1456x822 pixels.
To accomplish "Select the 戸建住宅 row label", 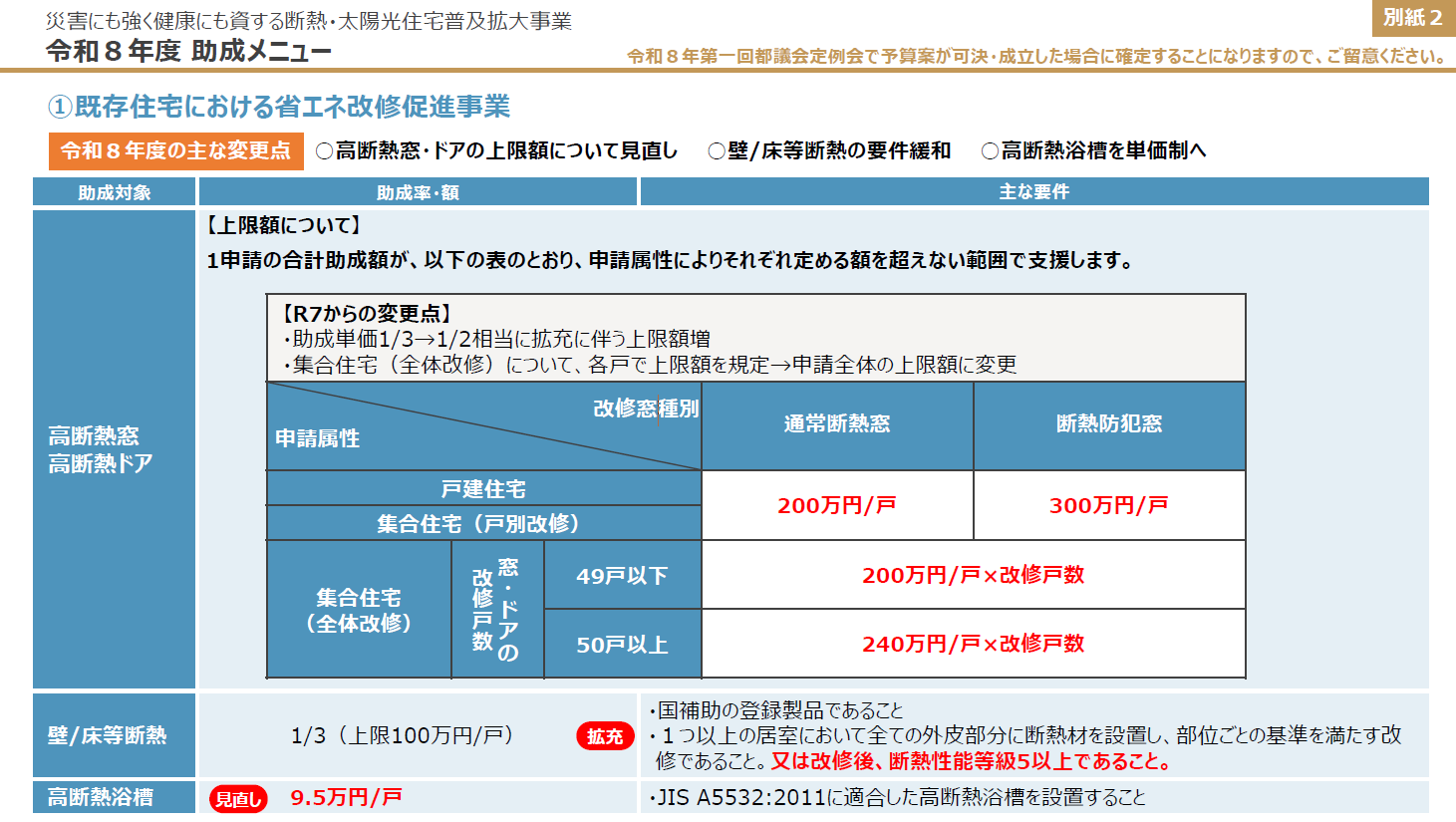I will click(x=483, y=489).
